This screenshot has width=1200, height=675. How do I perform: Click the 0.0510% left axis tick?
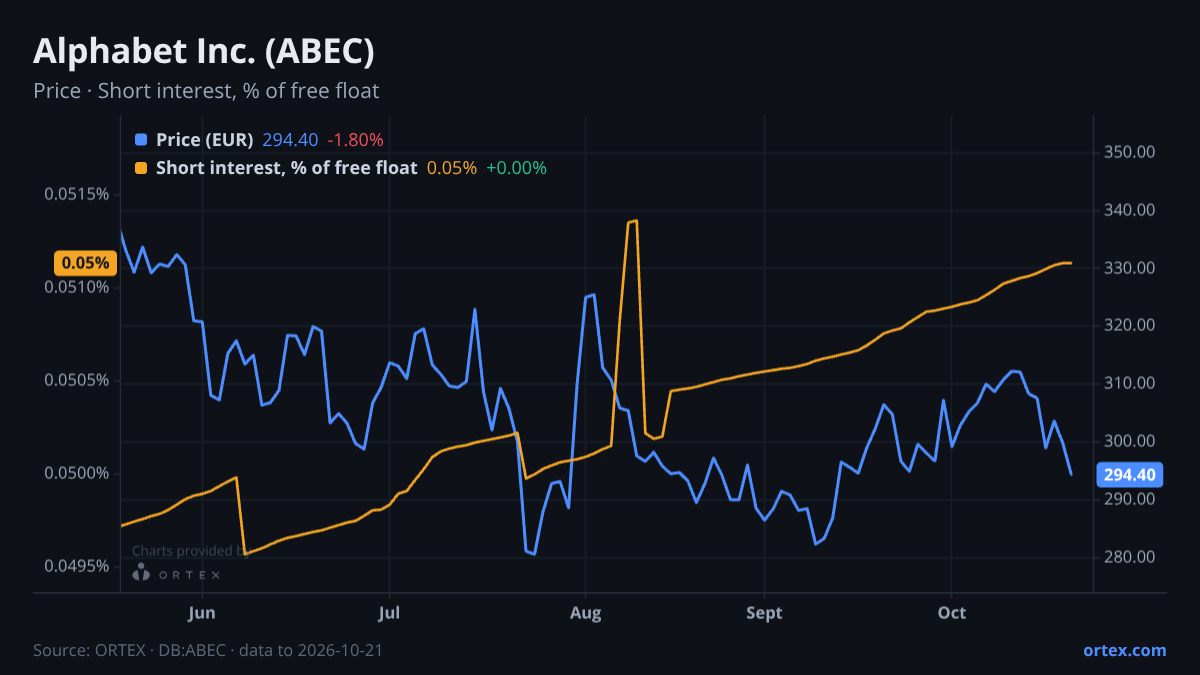pos(76,287)
